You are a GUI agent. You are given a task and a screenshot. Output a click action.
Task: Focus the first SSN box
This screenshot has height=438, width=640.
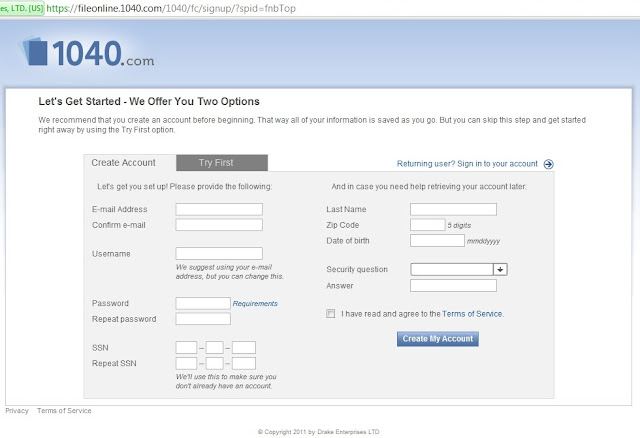[186, 348]
